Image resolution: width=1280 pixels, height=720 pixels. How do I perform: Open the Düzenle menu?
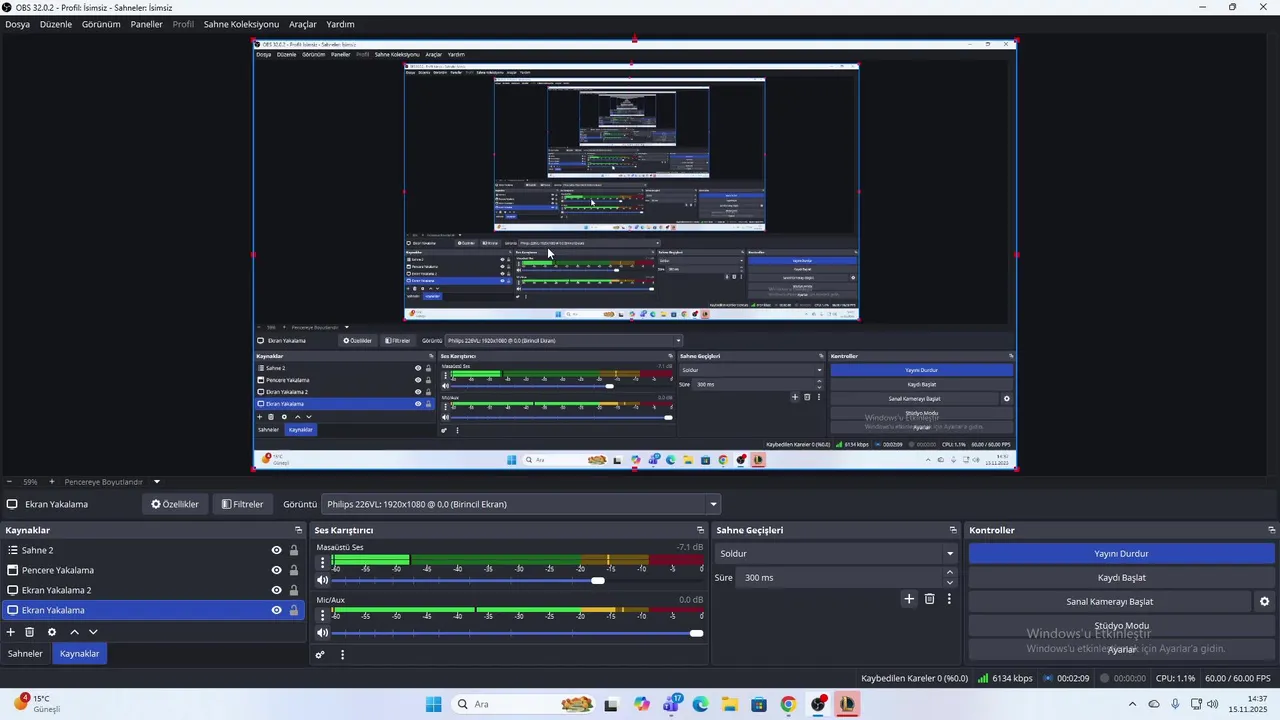tap(56, 24)
